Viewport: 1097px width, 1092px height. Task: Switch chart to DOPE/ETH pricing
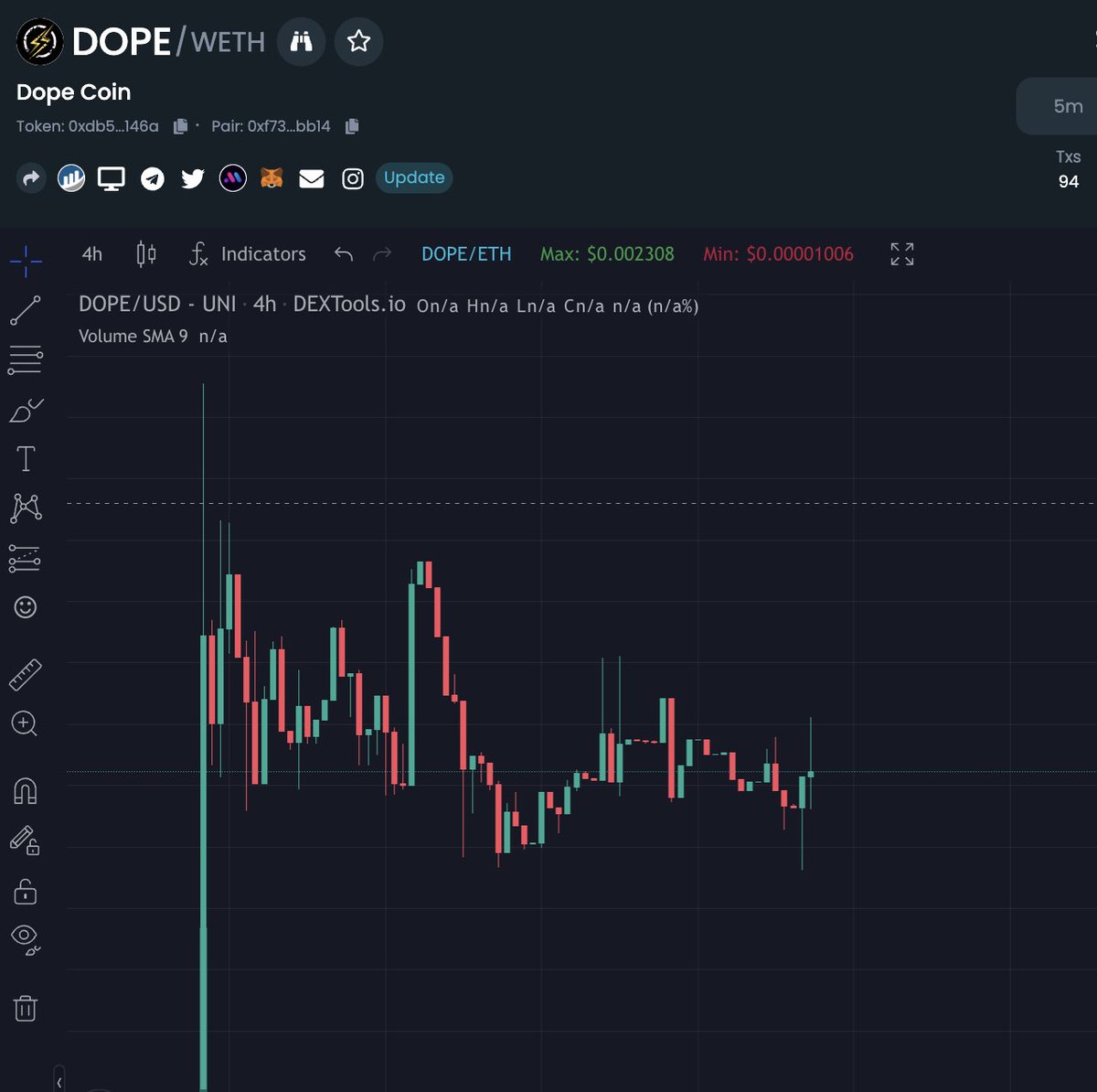(466, 254)
